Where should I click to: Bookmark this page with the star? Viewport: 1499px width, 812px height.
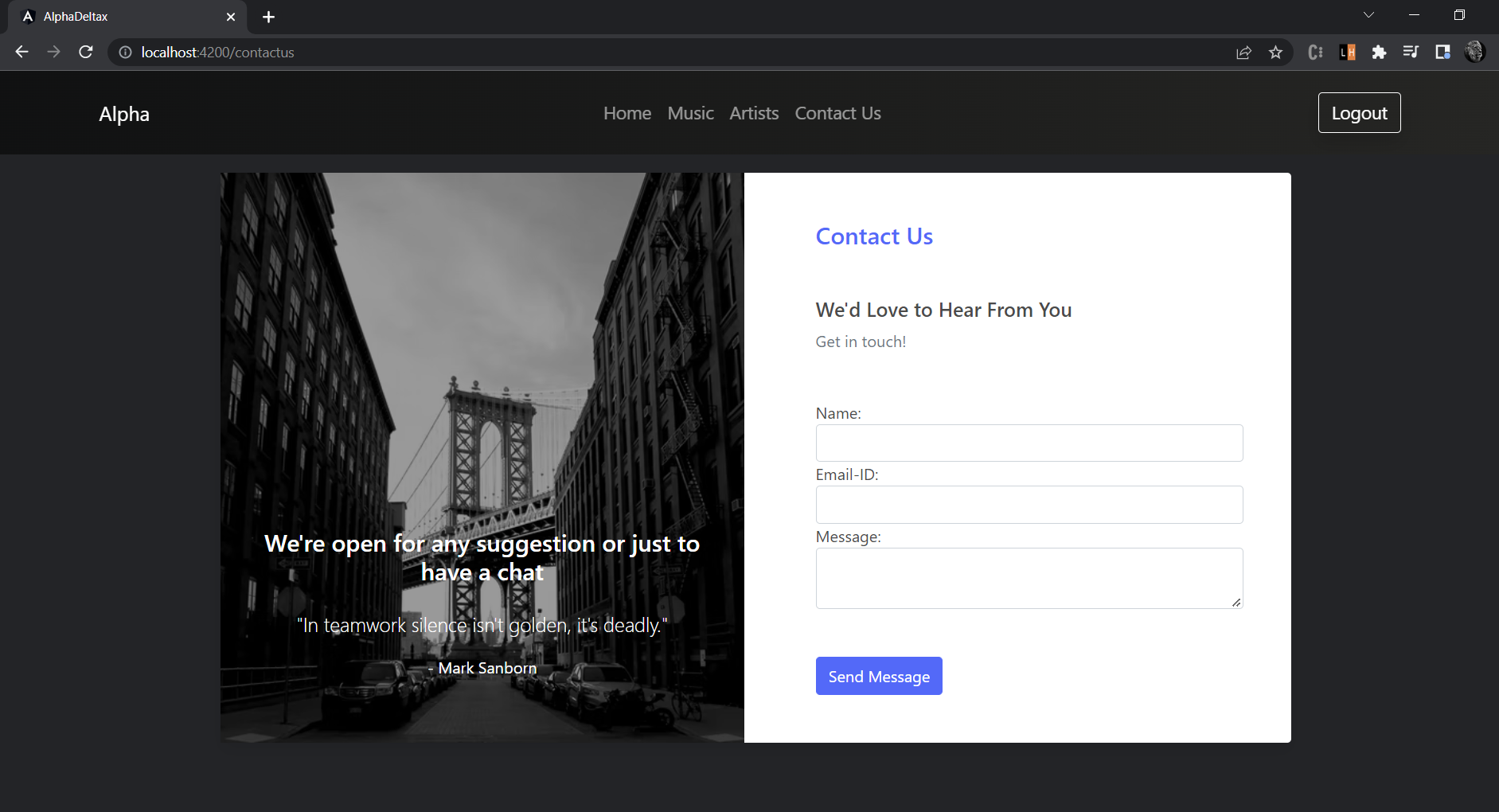[x=1275, y=53]
